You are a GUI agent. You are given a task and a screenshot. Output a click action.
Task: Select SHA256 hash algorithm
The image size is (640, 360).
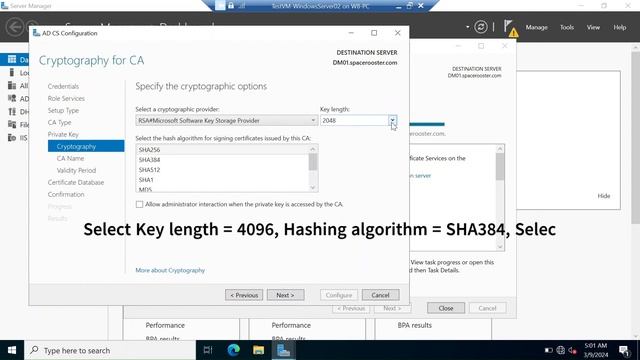[x=223, y=150]
